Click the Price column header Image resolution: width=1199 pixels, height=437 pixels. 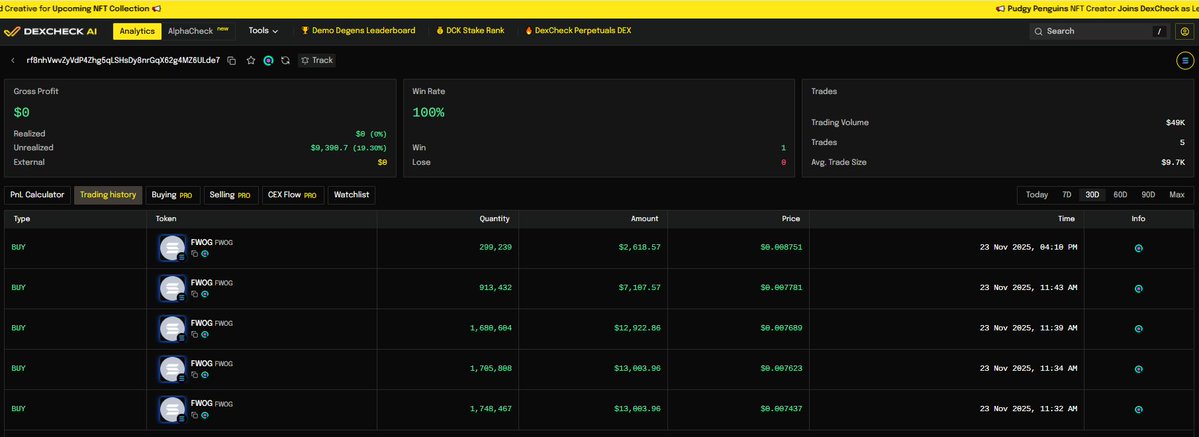(791, 219)
